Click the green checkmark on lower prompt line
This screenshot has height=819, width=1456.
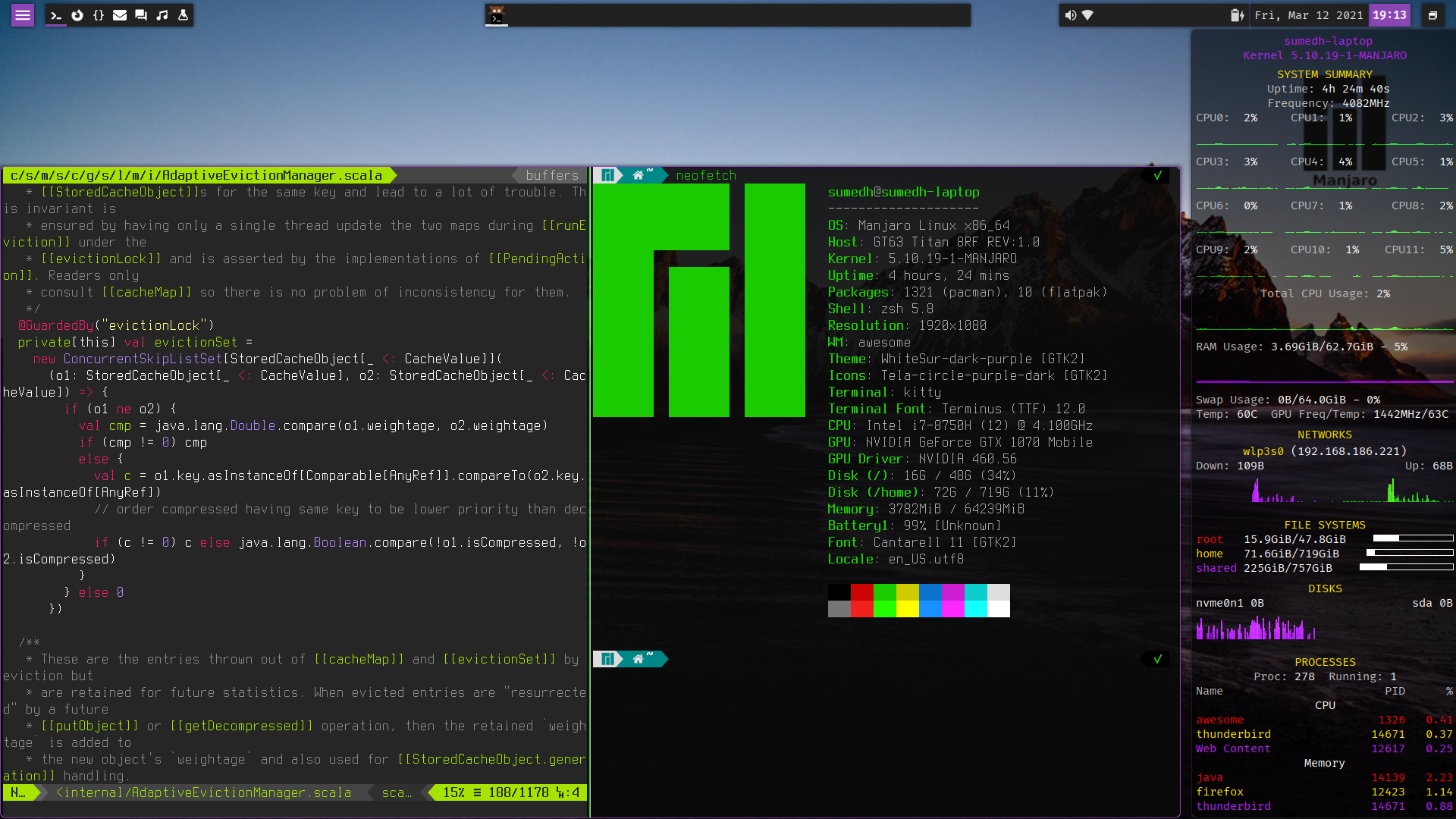click(x=1158, y=659)
